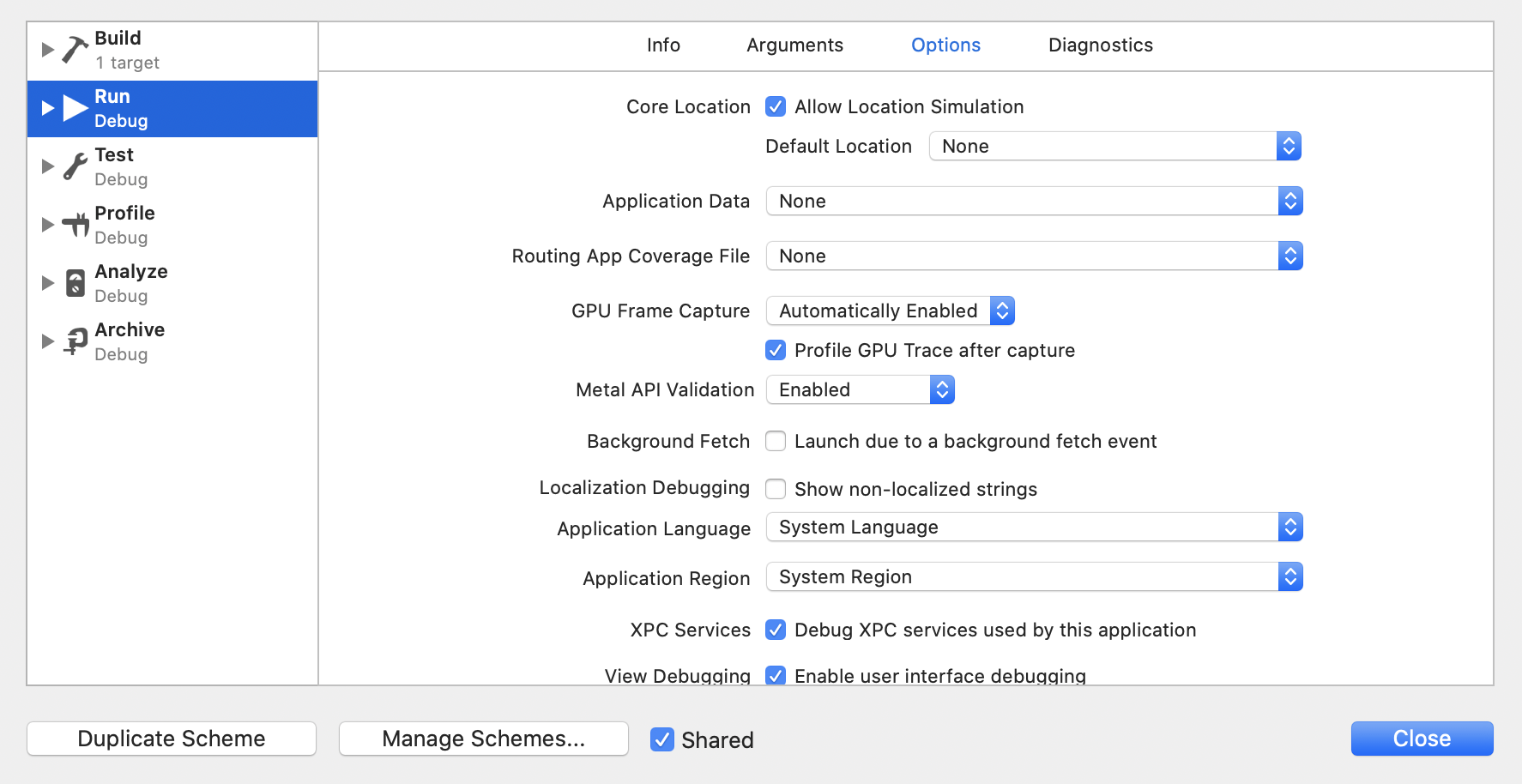Expand the Build scheme disclosure triangle
Image resolution: width=1522 pixels, height=784 pixels.
coord(48,49)
